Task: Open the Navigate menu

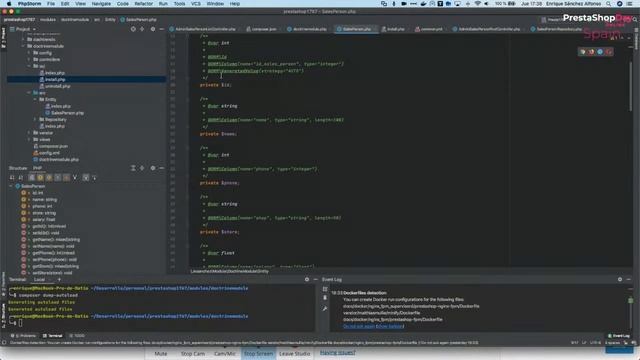Action: pos(101,4)
